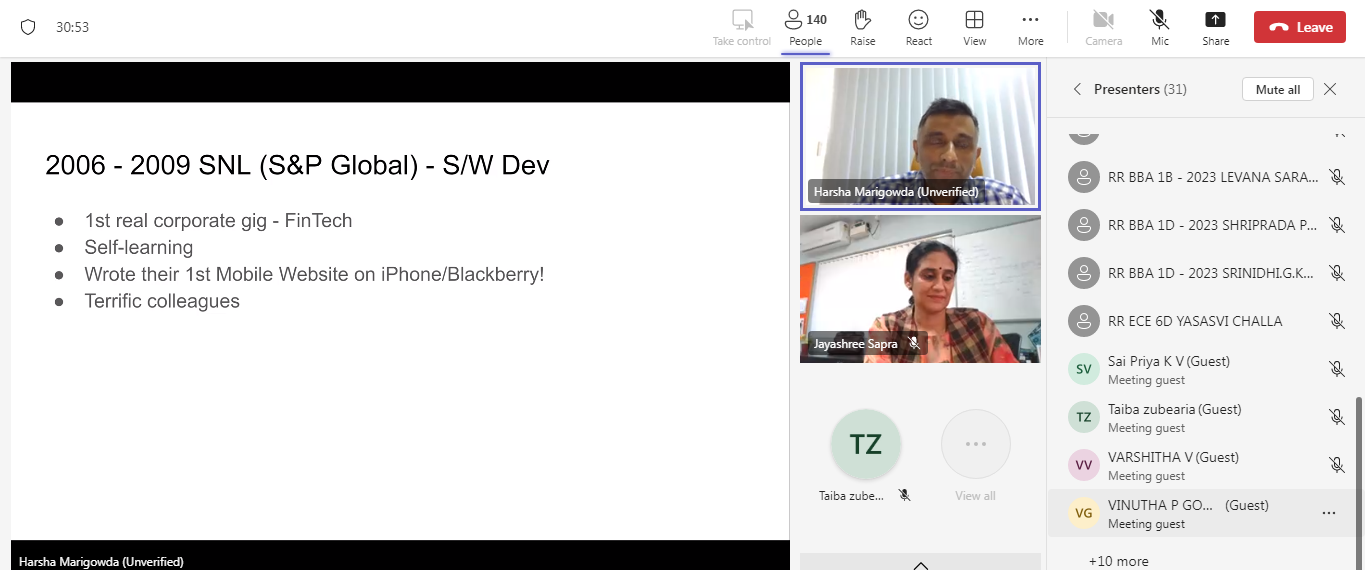Image resolution: width=1365 pixels, height=570 pixels.
Task: Select Jayashree Sapra video tile
Action: point(920,288)
